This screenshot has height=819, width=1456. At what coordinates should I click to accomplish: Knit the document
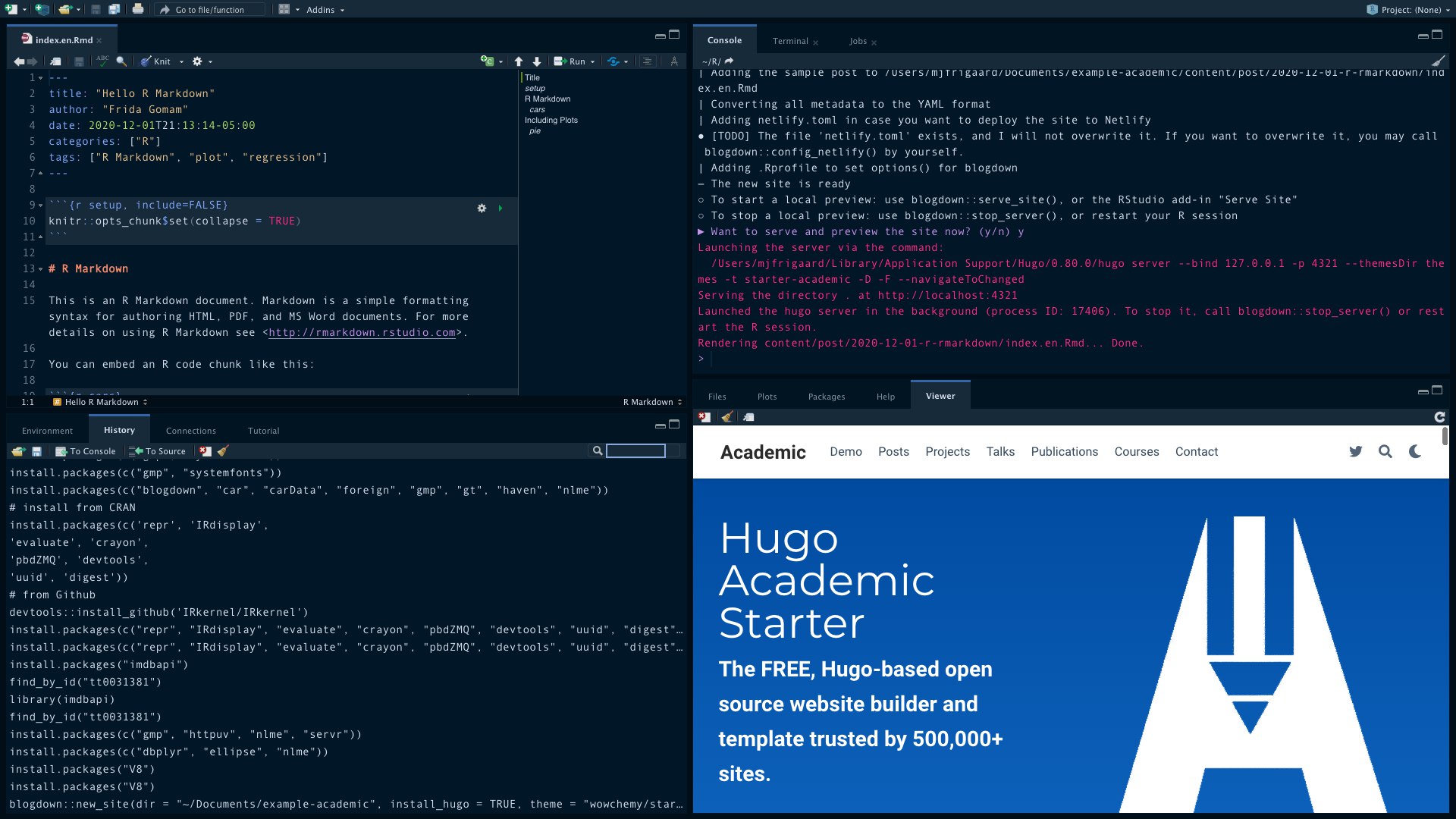click(155, 61)
